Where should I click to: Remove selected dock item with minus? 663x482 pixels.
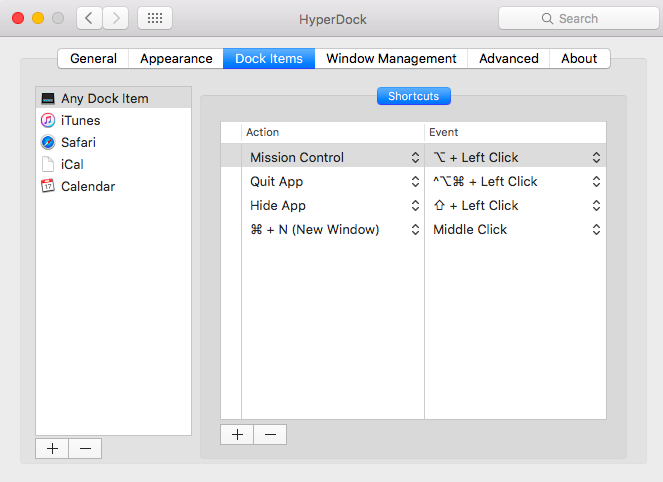point(85,448)
